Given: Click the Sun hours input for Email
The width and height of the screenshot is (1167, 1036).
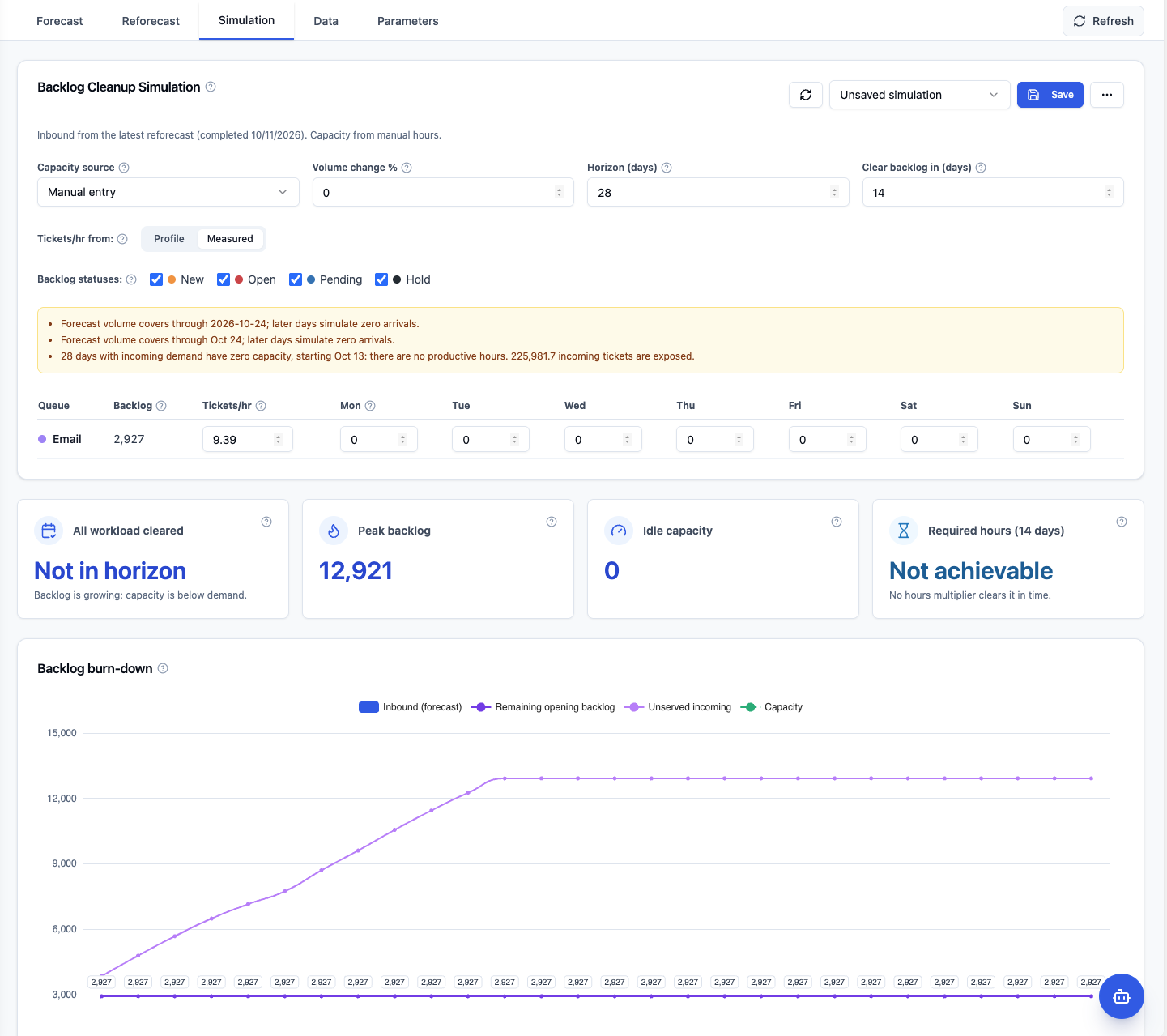Looking at the screenshot, I should click(1052, 439).
